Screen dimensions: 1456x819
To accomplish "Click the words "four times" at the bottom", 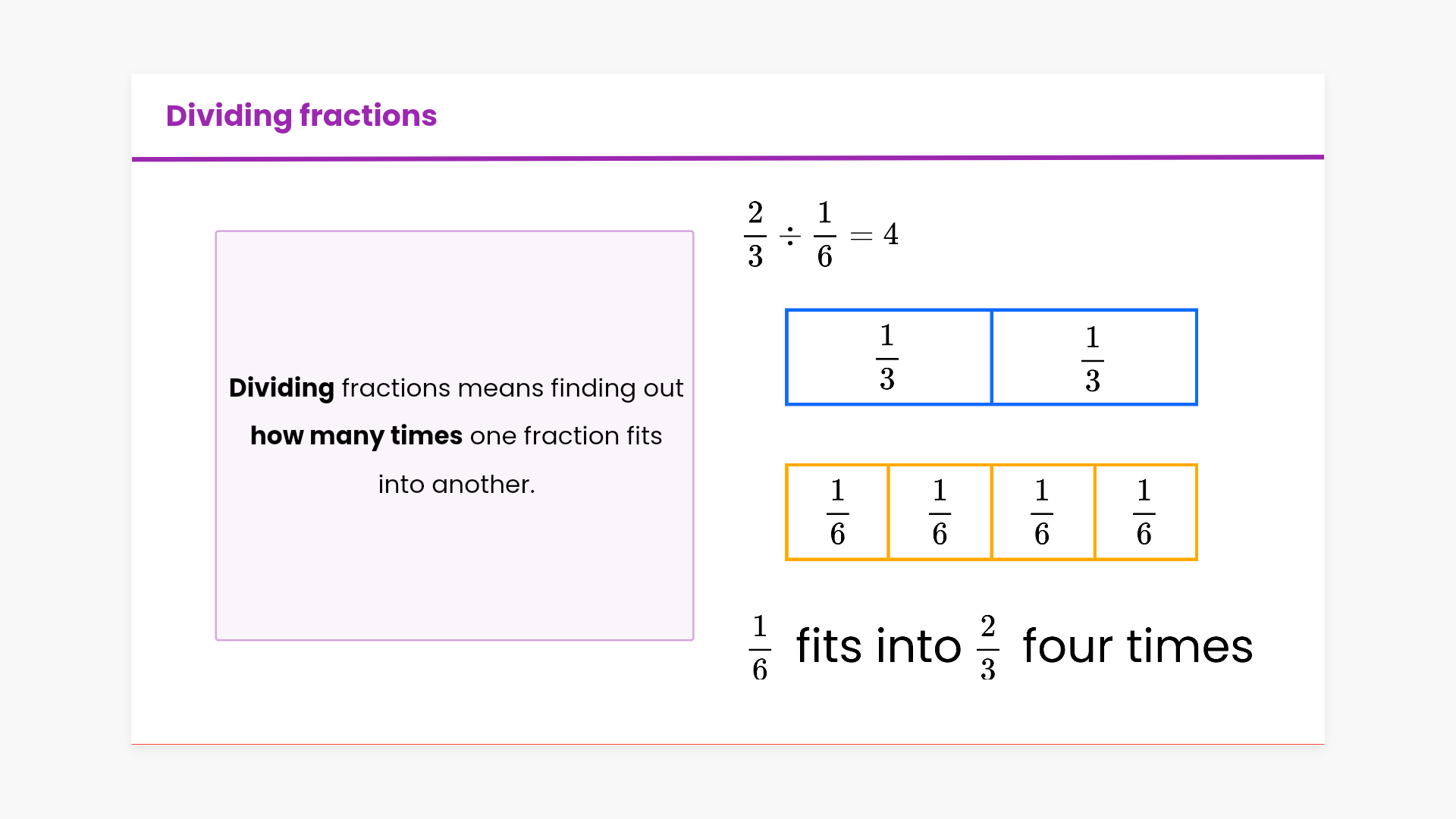I will pos(1137,647).
